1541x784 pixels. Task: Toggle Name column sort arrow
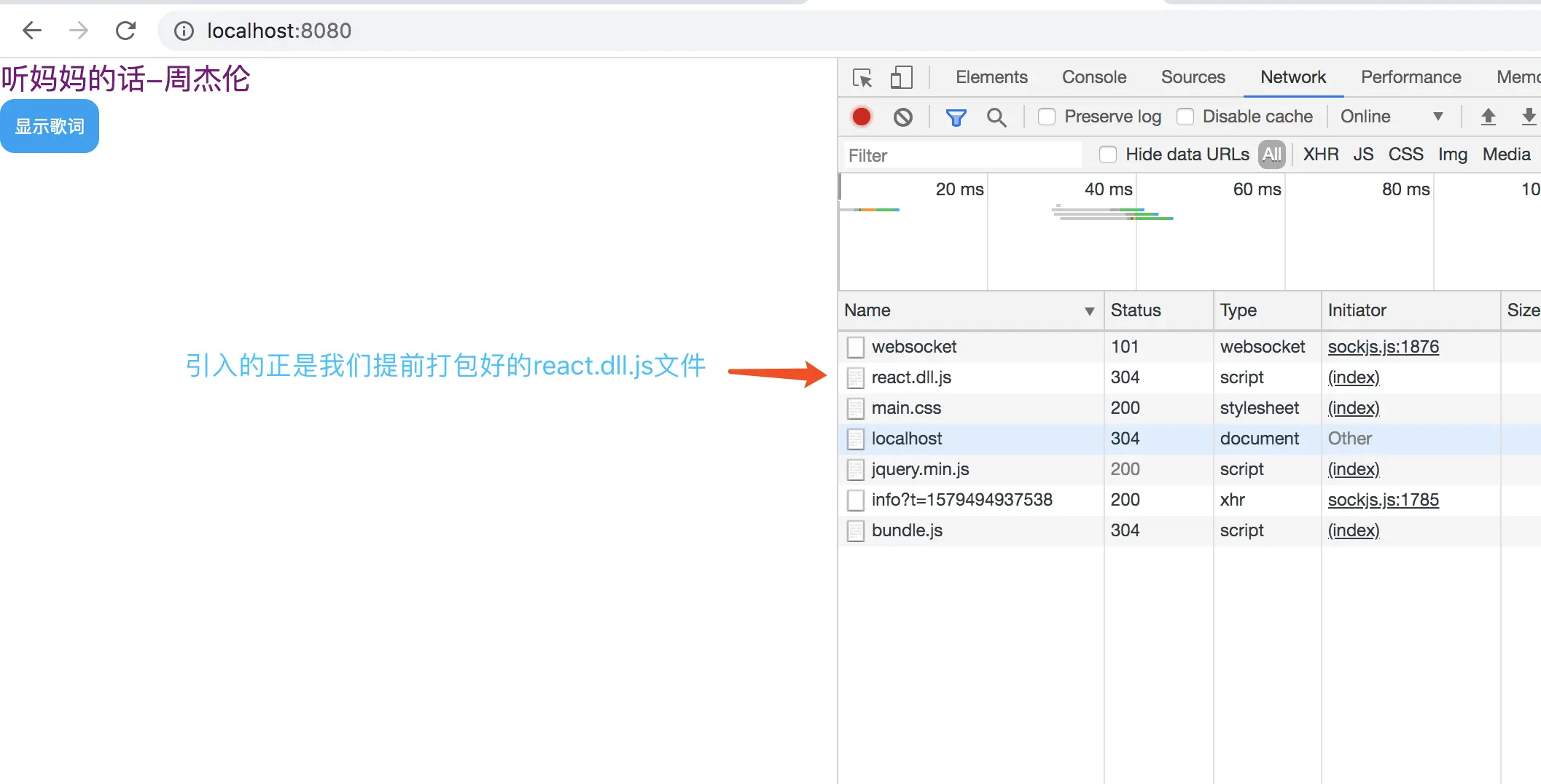click(1089, 311)
